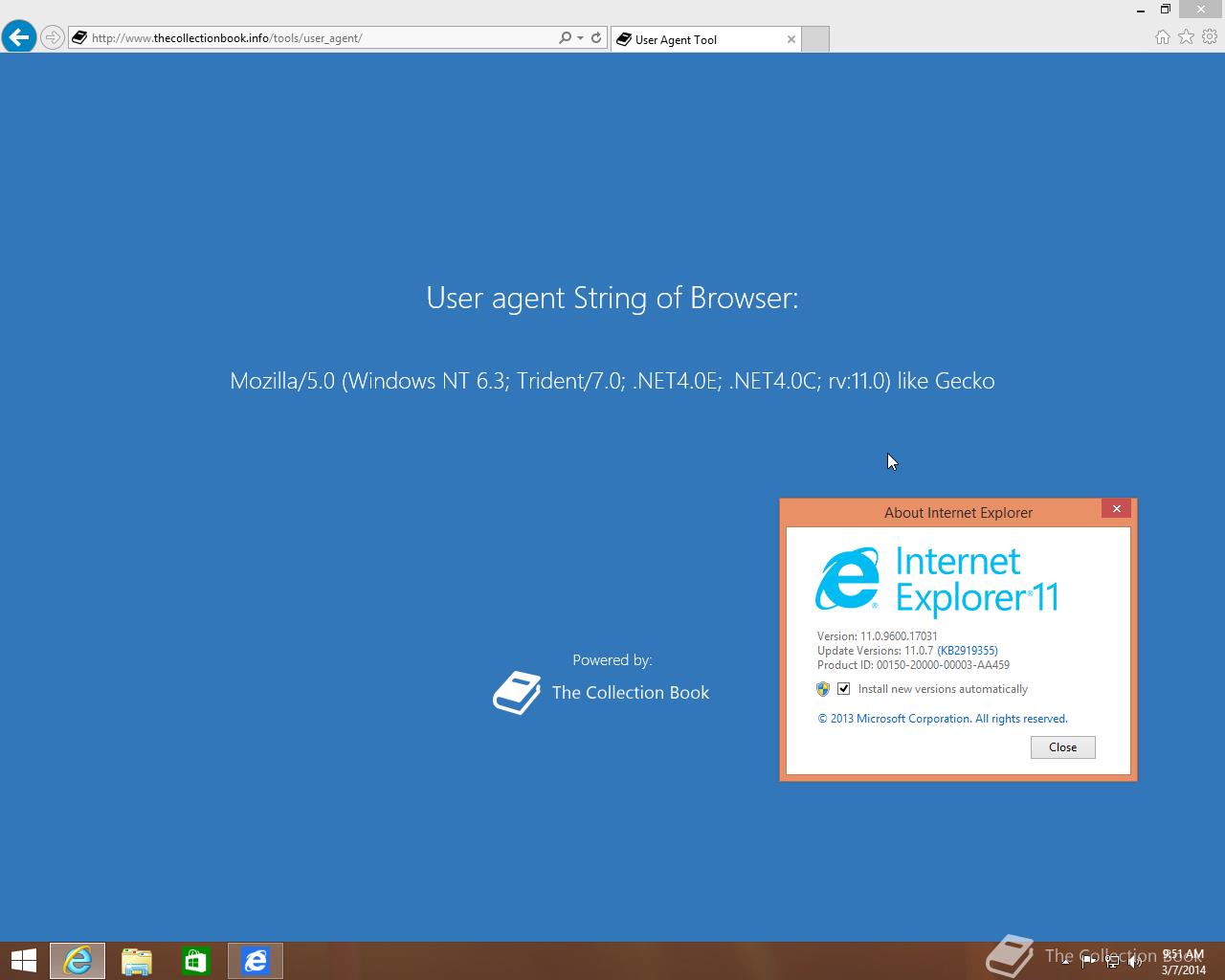Click the UAC shield icon beside checkbox
This screenshot has width=1225, height=980.
[823, 689]
